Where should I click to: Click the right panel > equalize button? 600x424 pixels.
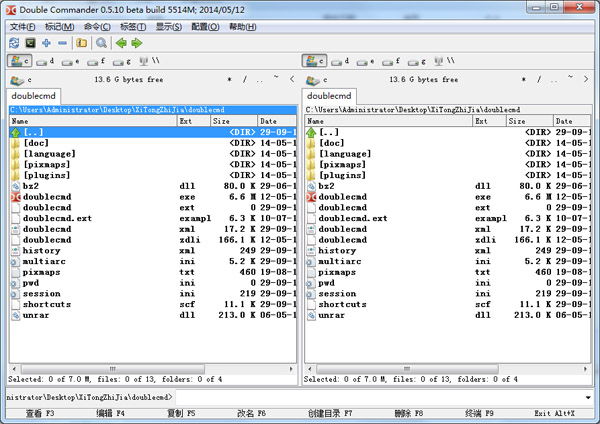pos(586,79)
